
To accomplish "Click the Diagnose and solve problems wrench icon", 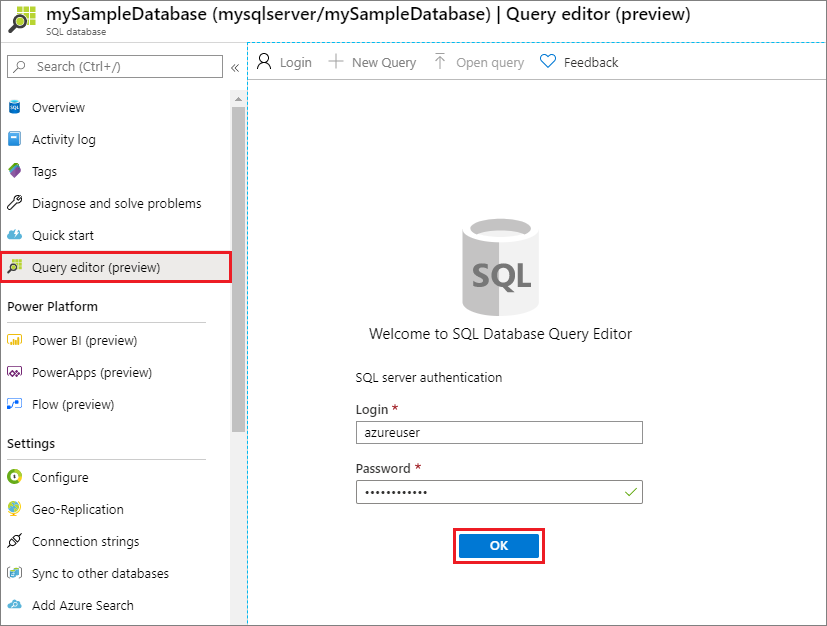I will tap(18, 203).
